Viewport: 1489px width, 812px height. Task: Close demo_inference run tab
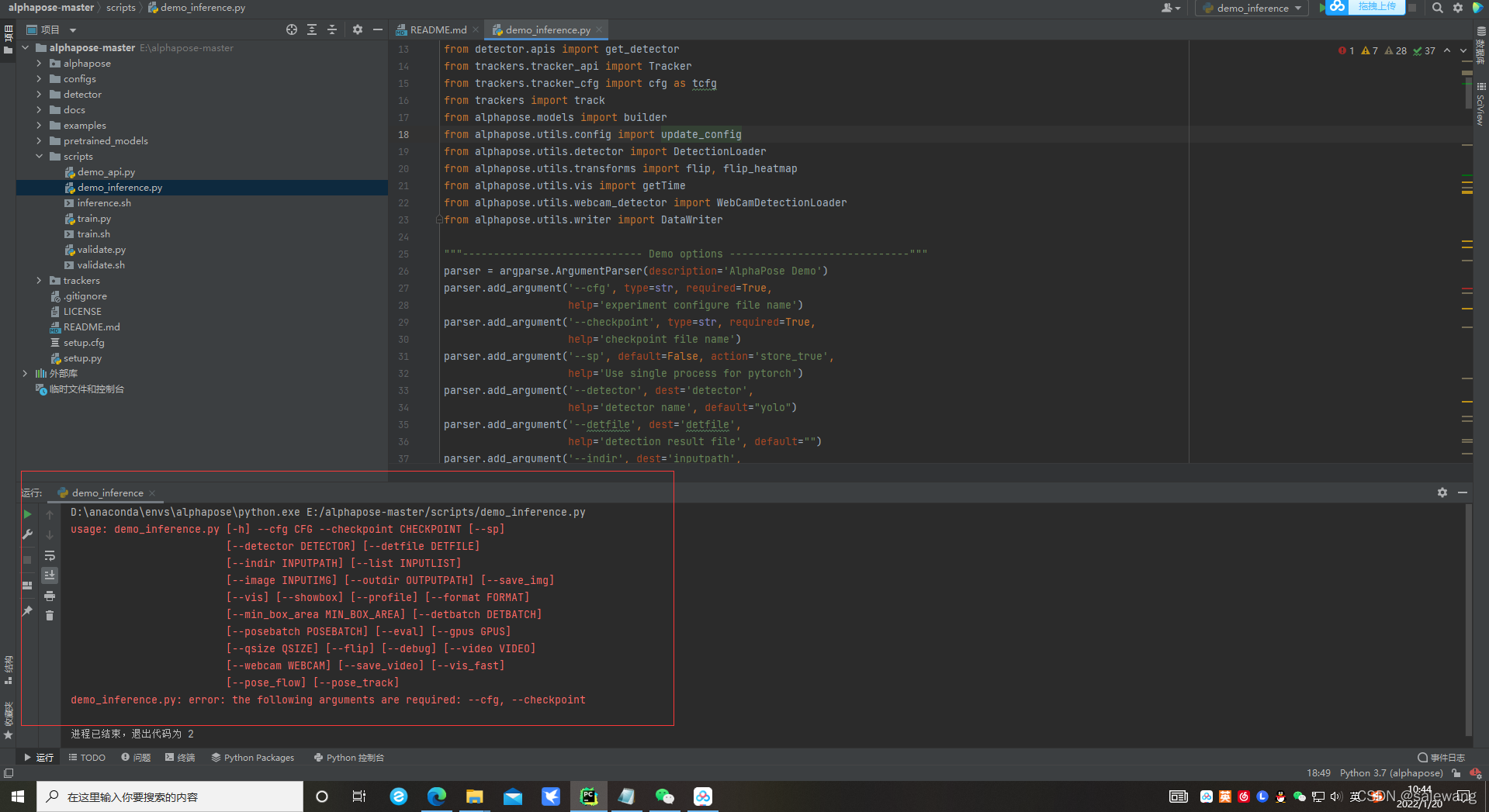[x=152, y=493]
